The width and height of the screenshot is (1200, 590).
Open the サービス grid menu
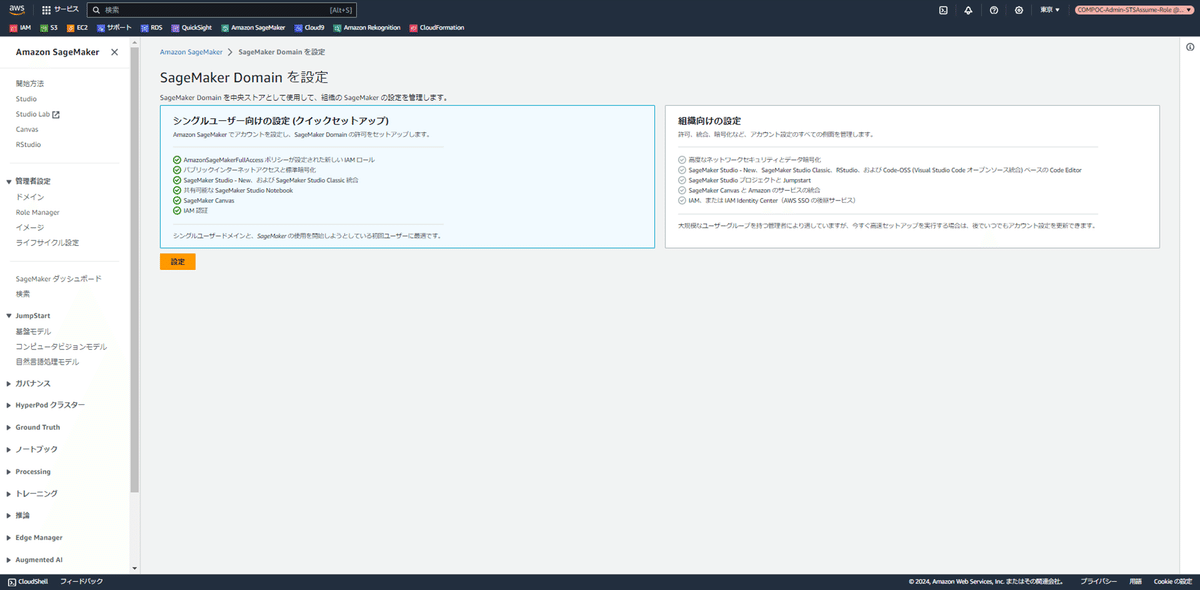coord(60,10)
